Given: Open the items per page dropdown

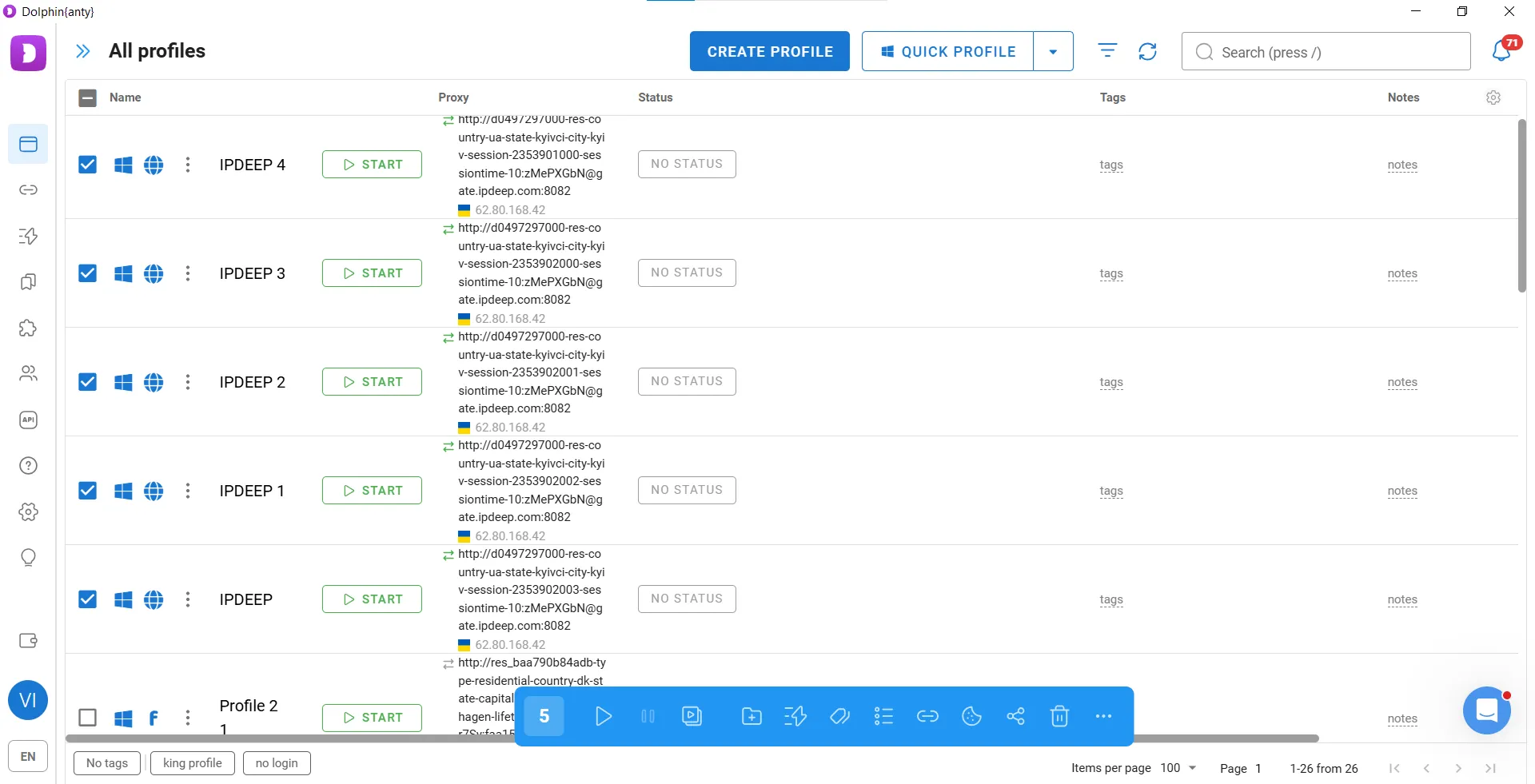Looking at the screenshot, I should click(1178, 768).
